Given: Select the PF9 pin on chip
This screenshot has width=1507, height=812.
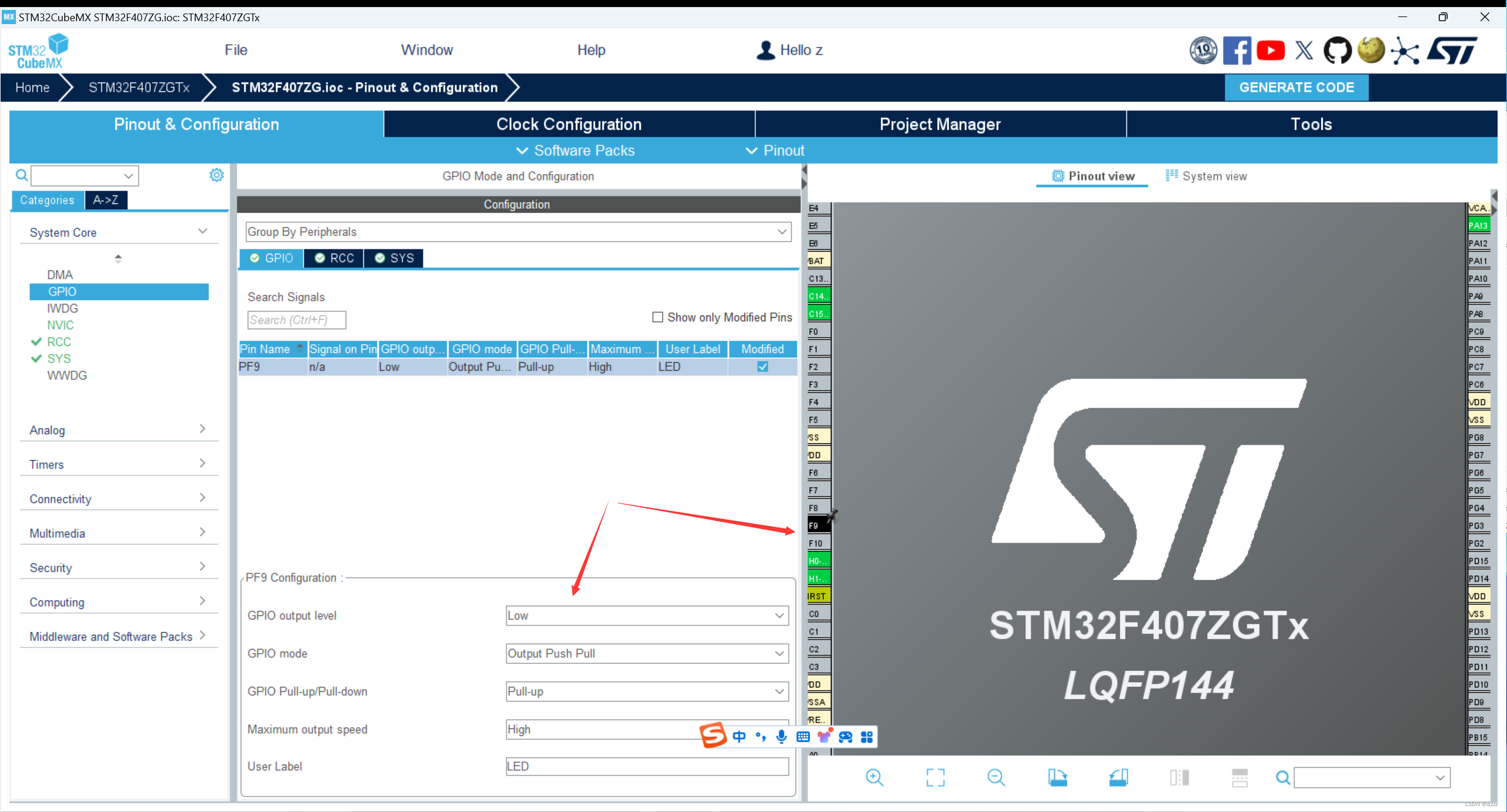Looking at the screenshot, I should coord(819,526).
